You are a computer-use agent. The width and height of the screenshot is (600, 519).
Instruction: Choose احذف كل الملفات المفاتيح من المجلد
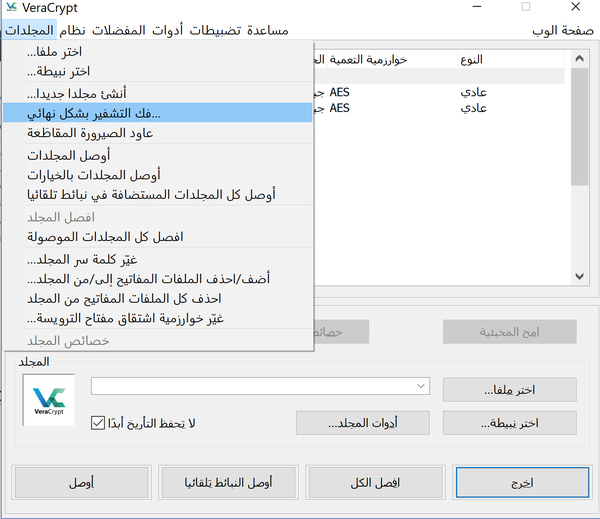[x=158, y=299]
